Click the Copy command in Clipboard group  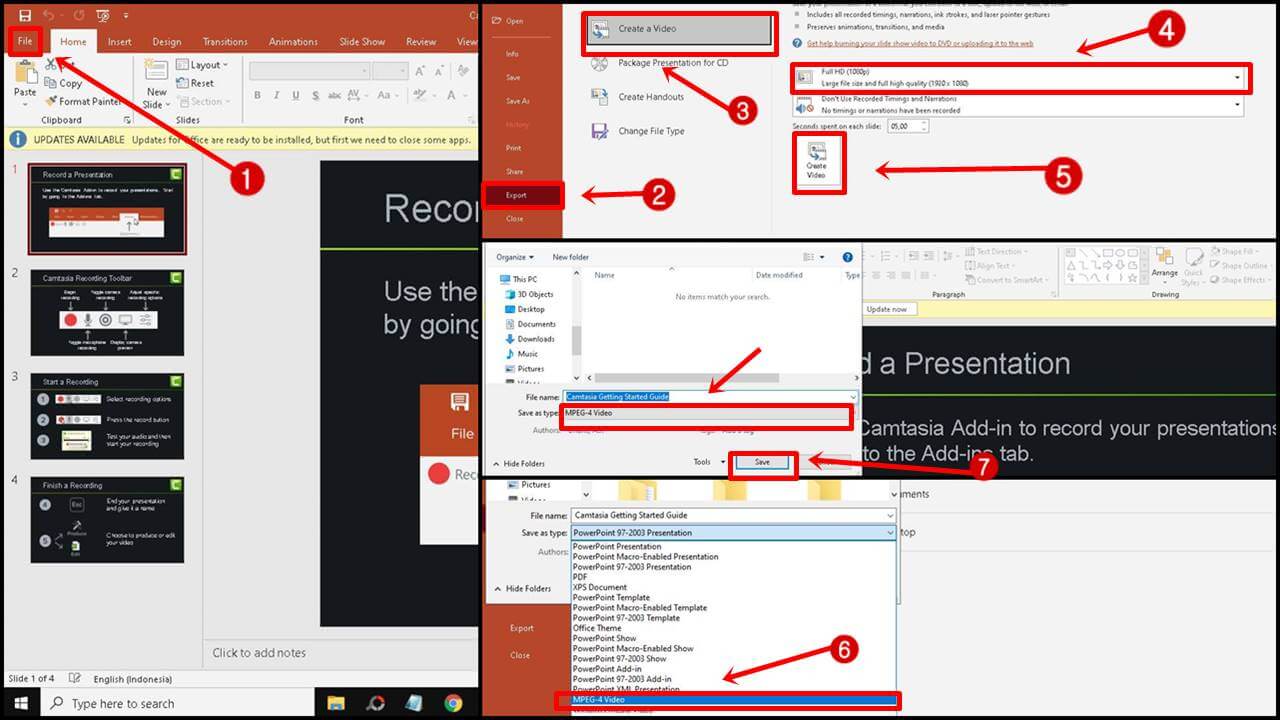pos(63,83)
